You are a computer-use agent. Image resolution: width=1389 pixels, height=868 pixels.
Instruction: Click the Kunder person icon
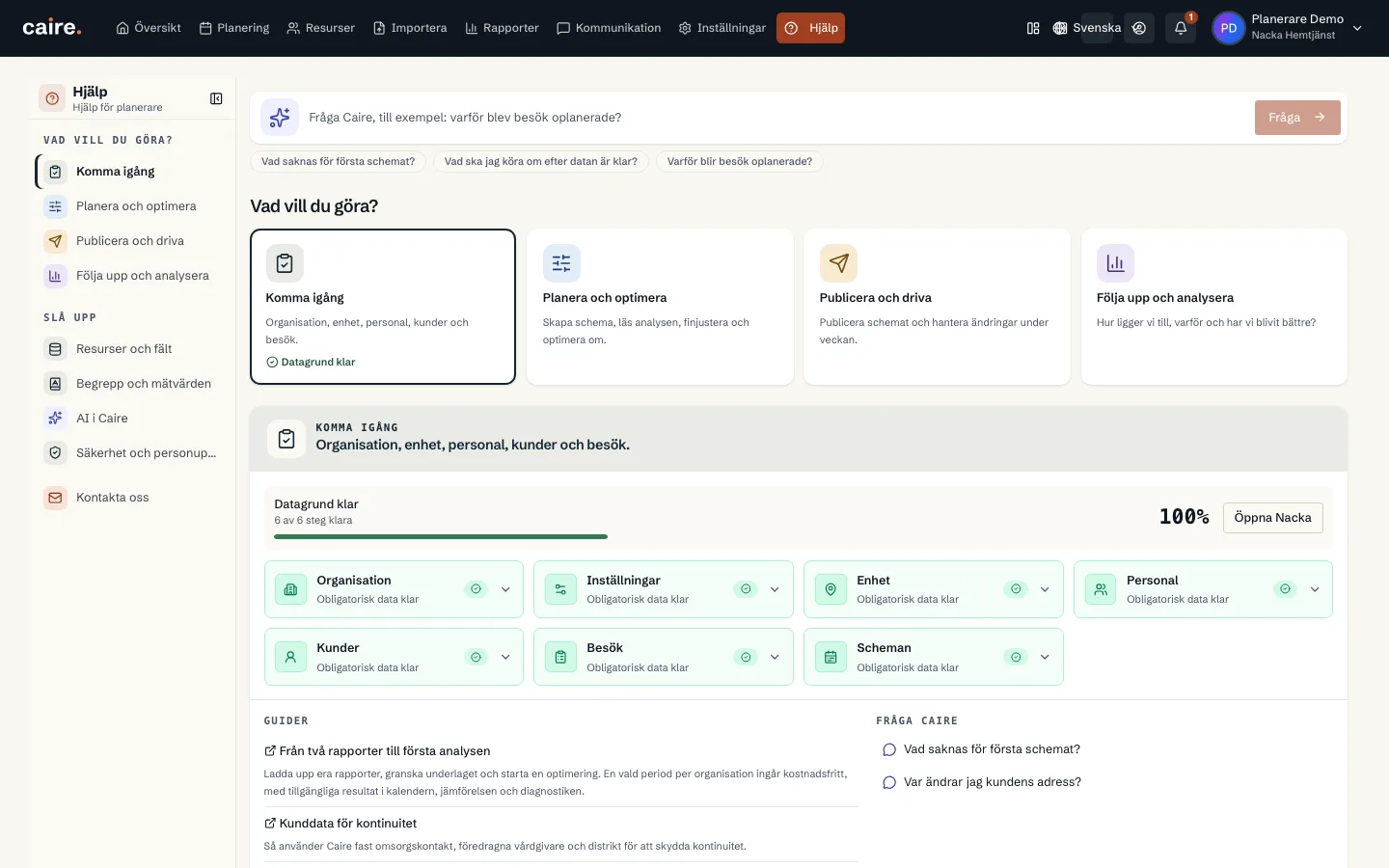point(290,657)
